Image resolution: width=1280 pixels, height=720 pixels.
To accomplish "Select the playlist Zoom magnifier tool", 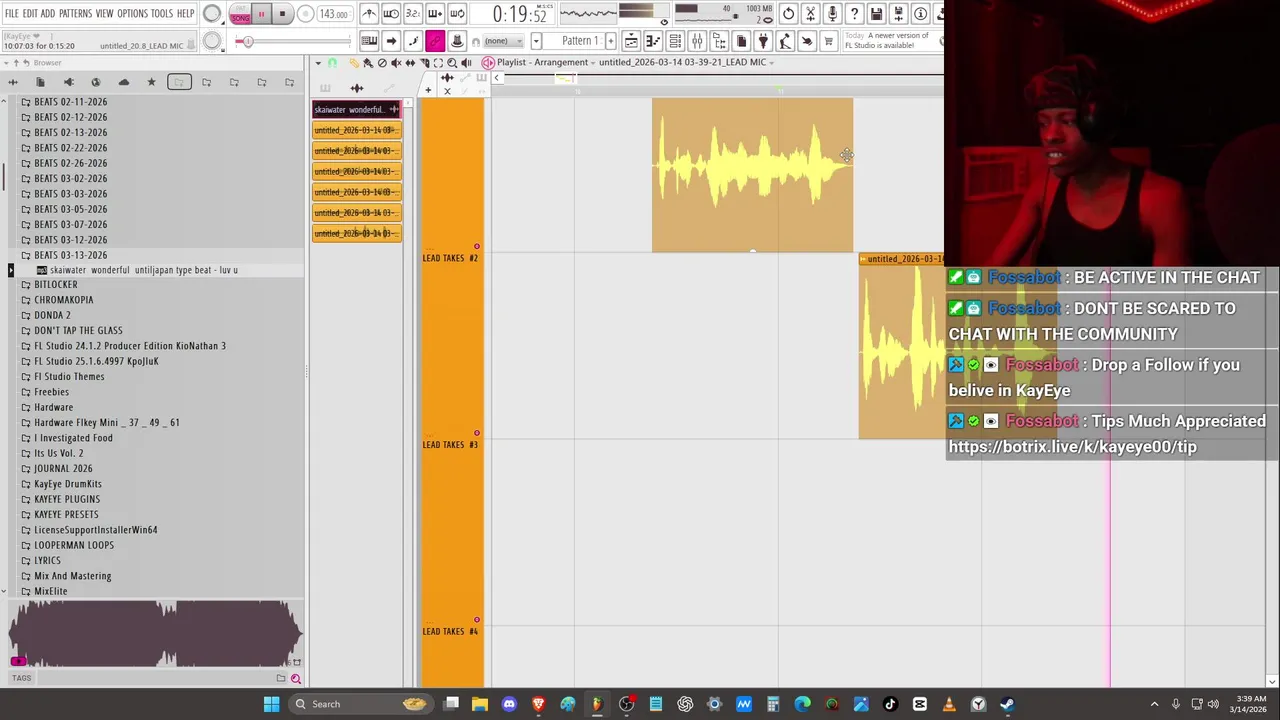I will coord(452,63).
